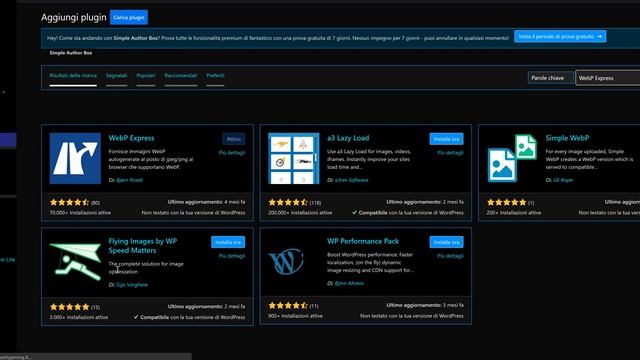
Task: Open Flying Images by WP Speed Matters title
Action: (x=142, y=246)
